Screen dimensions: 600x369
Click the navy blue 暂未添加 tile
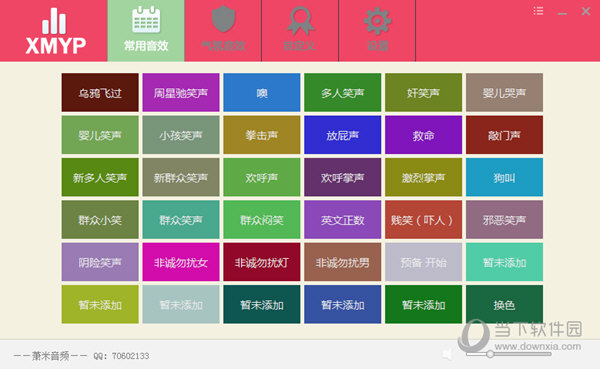click(342, 304)
